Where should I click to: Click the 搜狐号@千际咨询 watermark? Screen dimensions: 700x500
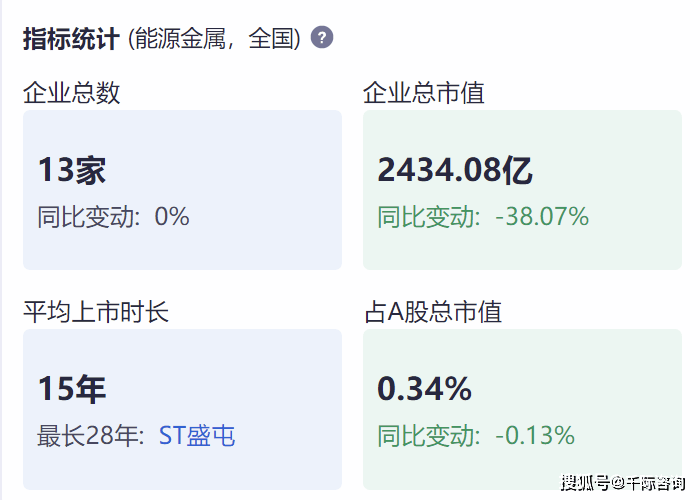tap(623, 483)
